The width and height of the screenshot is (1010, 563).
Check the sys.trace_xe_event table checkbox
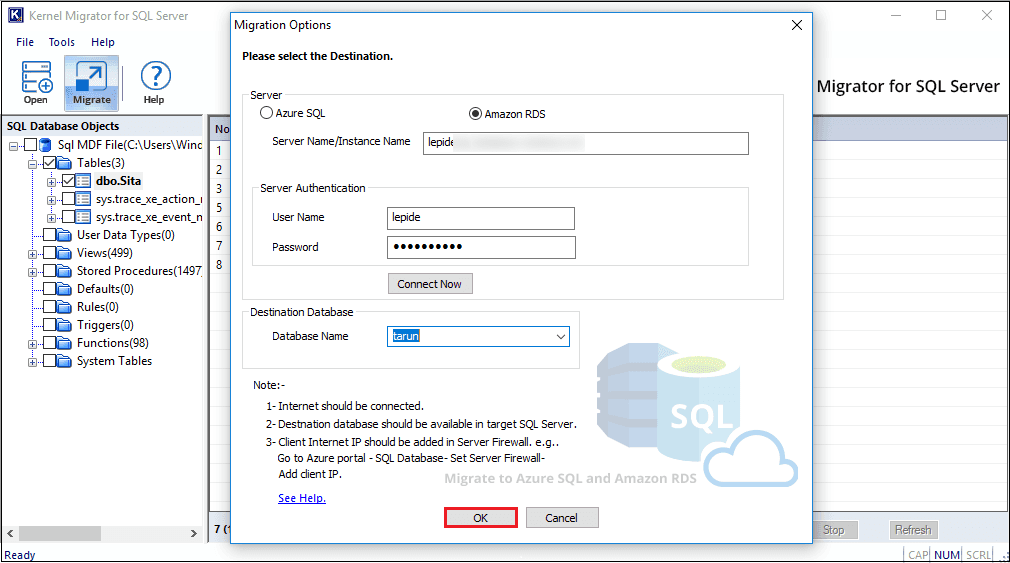click(x=68, y=217)
